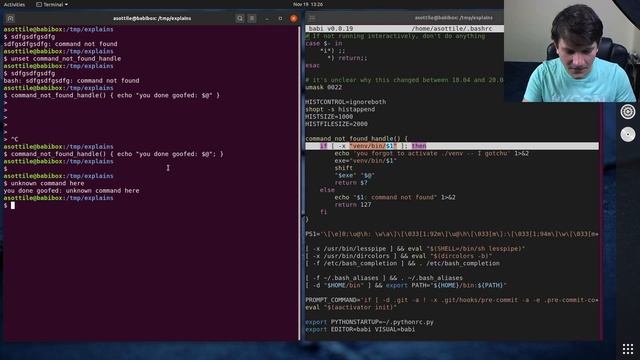Image resolution: width=640 pixels, height=360 pixels.
Task: Click the 'else' keyword line
Action: point(327,190)
